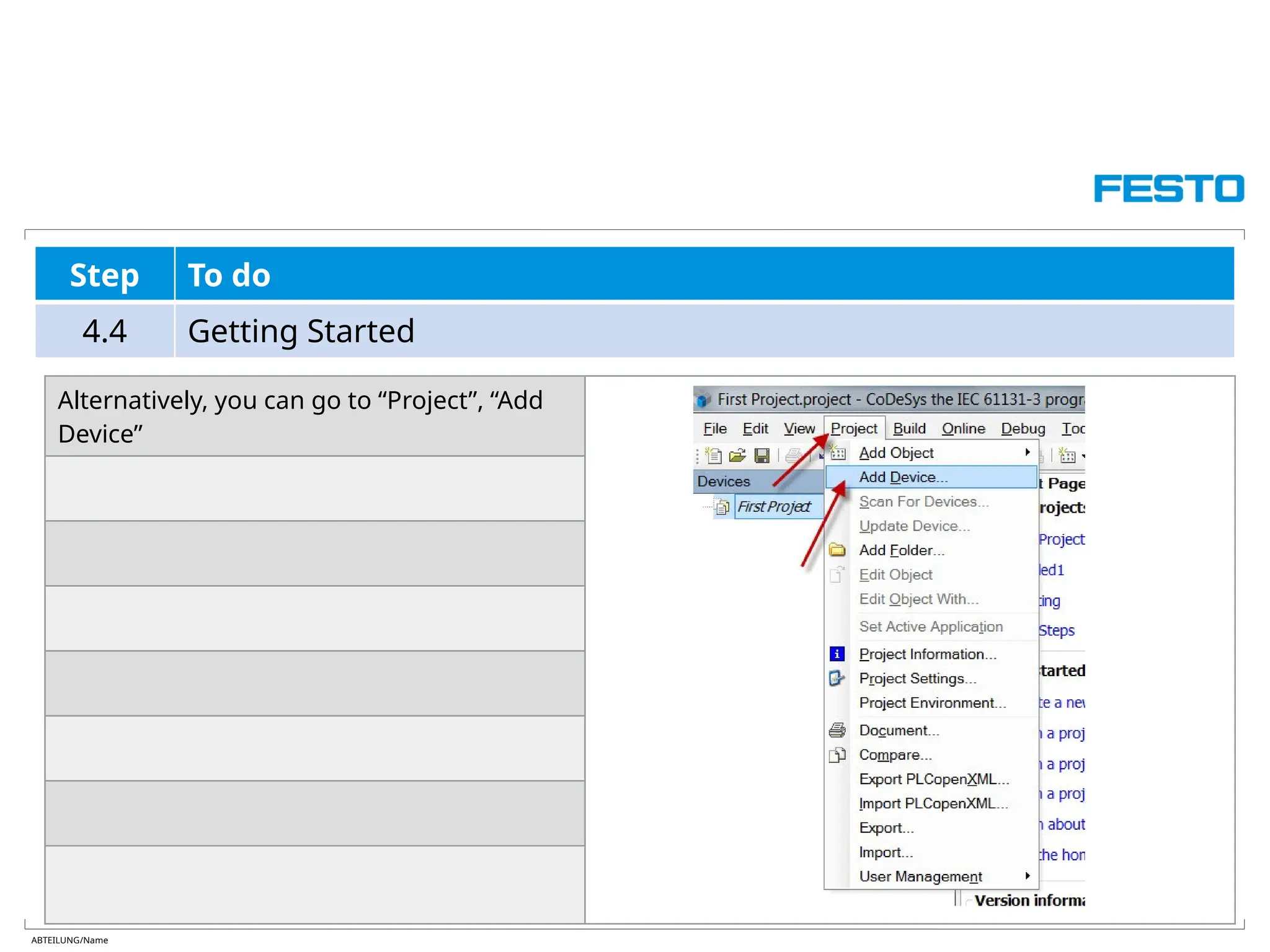The height and width of the screenshot is (952, 1270).
Task: Click the yellow folder icon beside Add Folder
Action: (x=837, y=550)
